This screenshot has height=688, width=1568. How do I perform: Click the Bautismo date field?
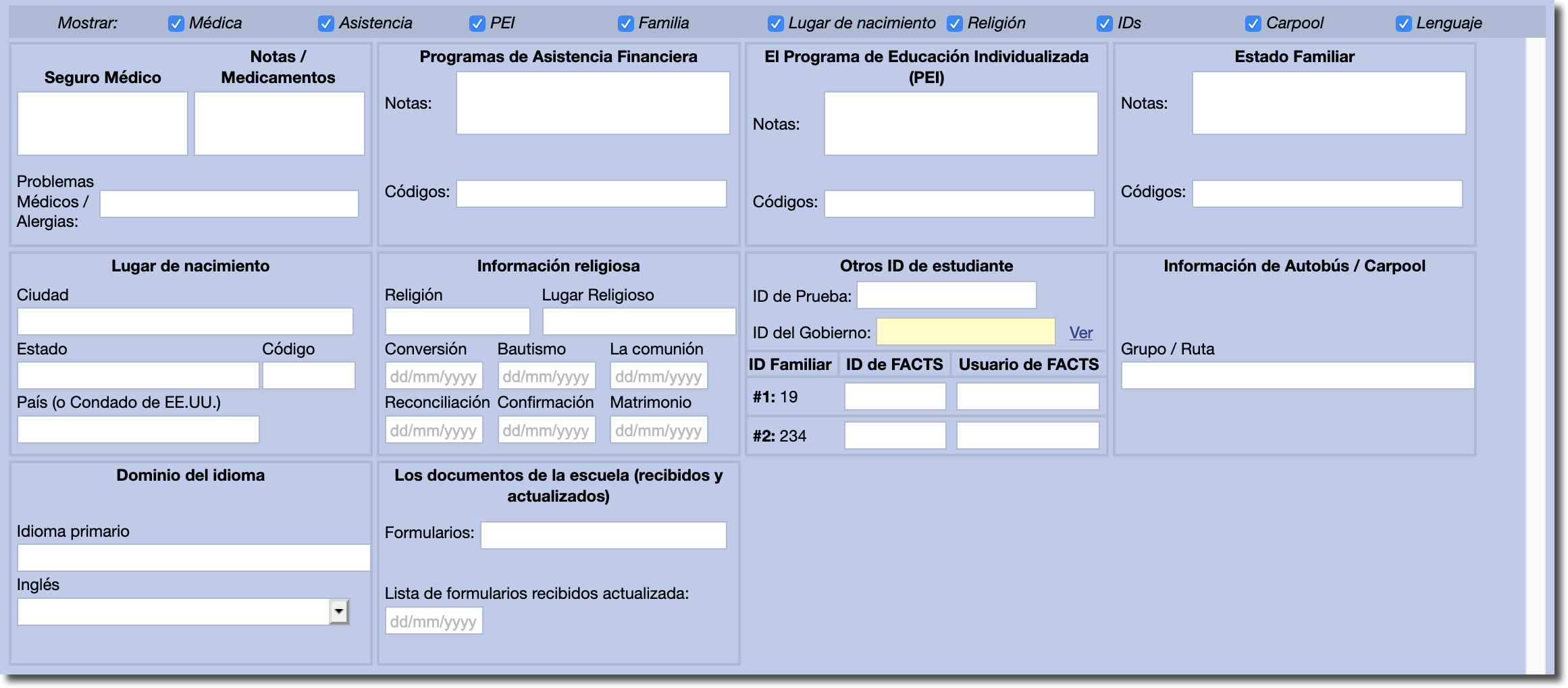546,376
